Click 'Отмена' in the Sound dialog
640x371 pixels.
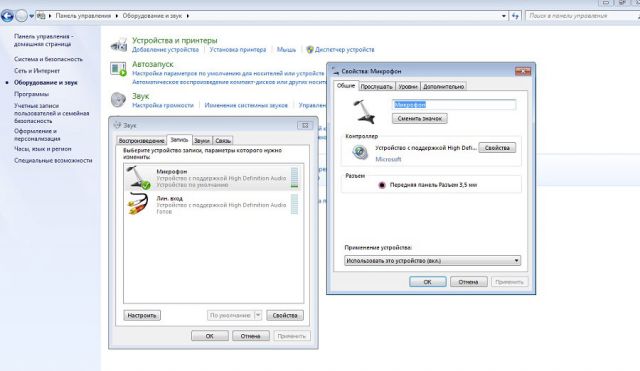(x=250, y=336)
